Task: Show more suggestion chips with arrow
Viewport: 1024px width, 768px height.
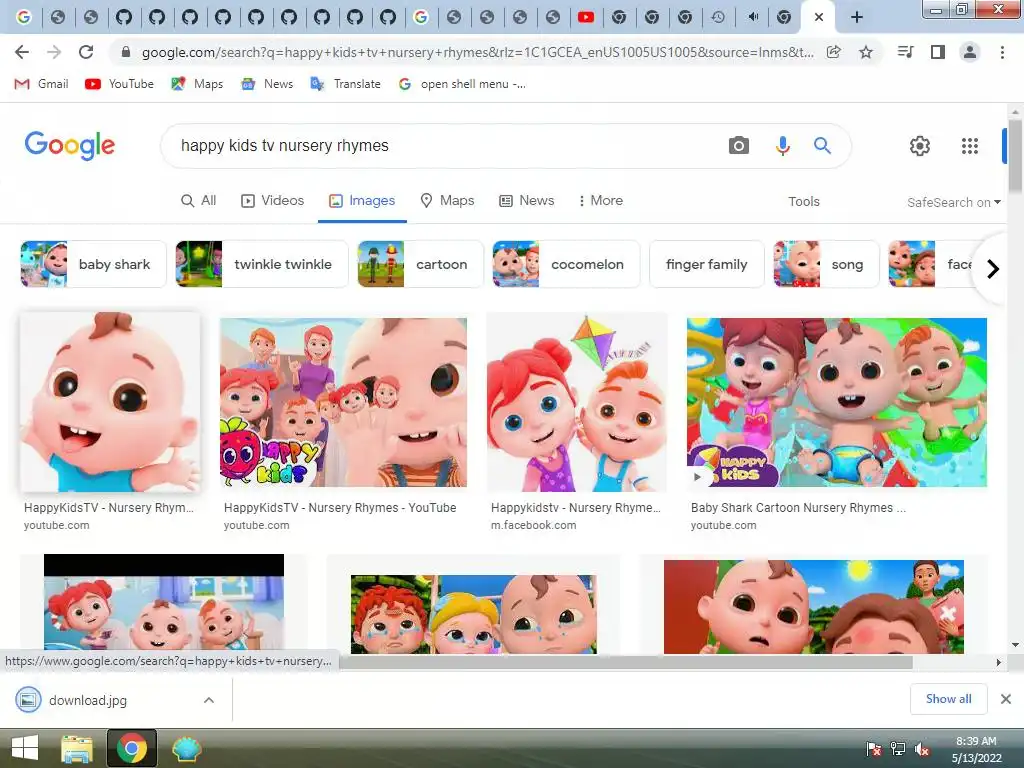Action: [993, 268]
